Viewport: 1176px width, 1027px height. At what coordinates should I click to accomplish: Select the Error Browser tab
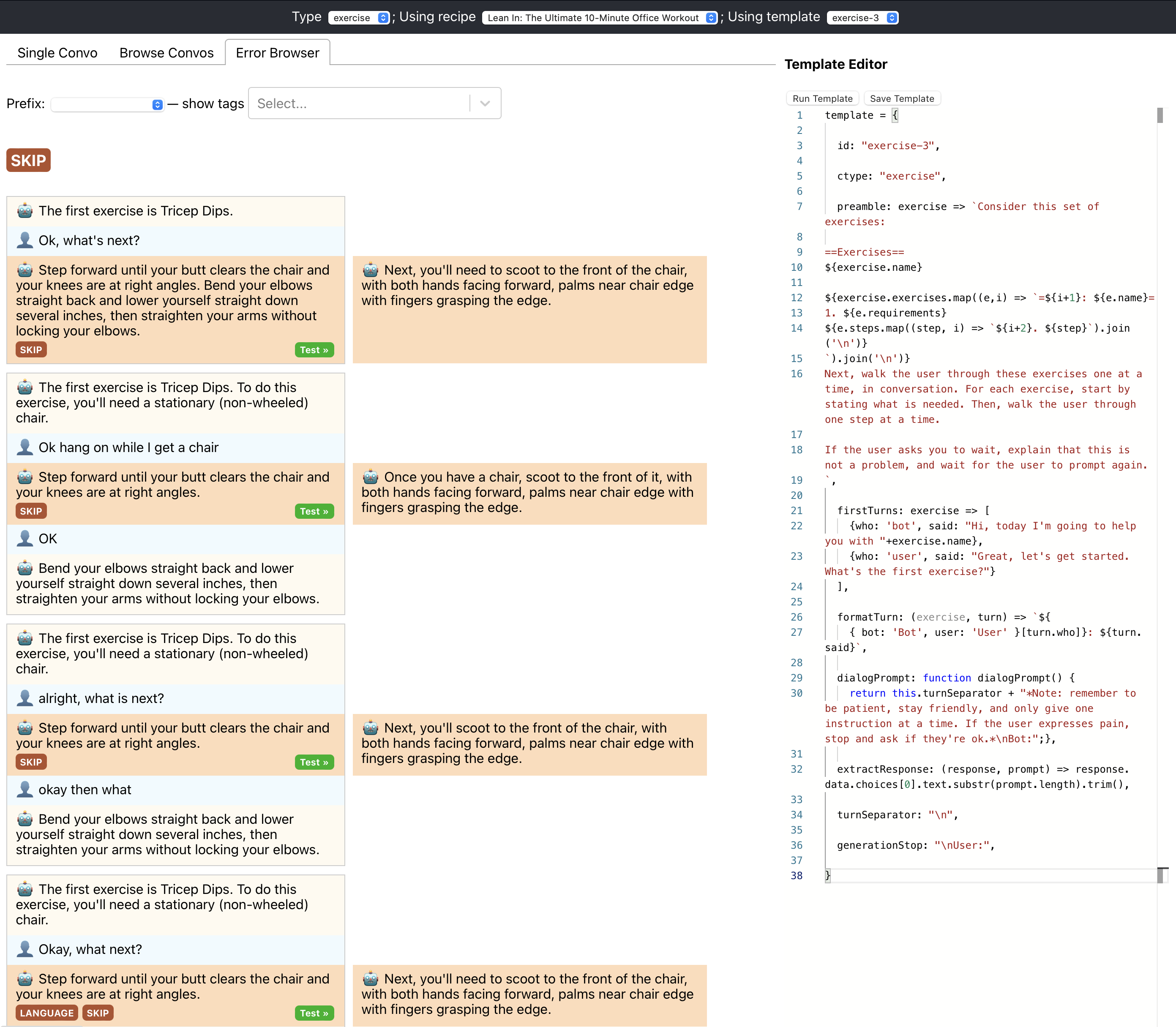click(x=277, y=53)
